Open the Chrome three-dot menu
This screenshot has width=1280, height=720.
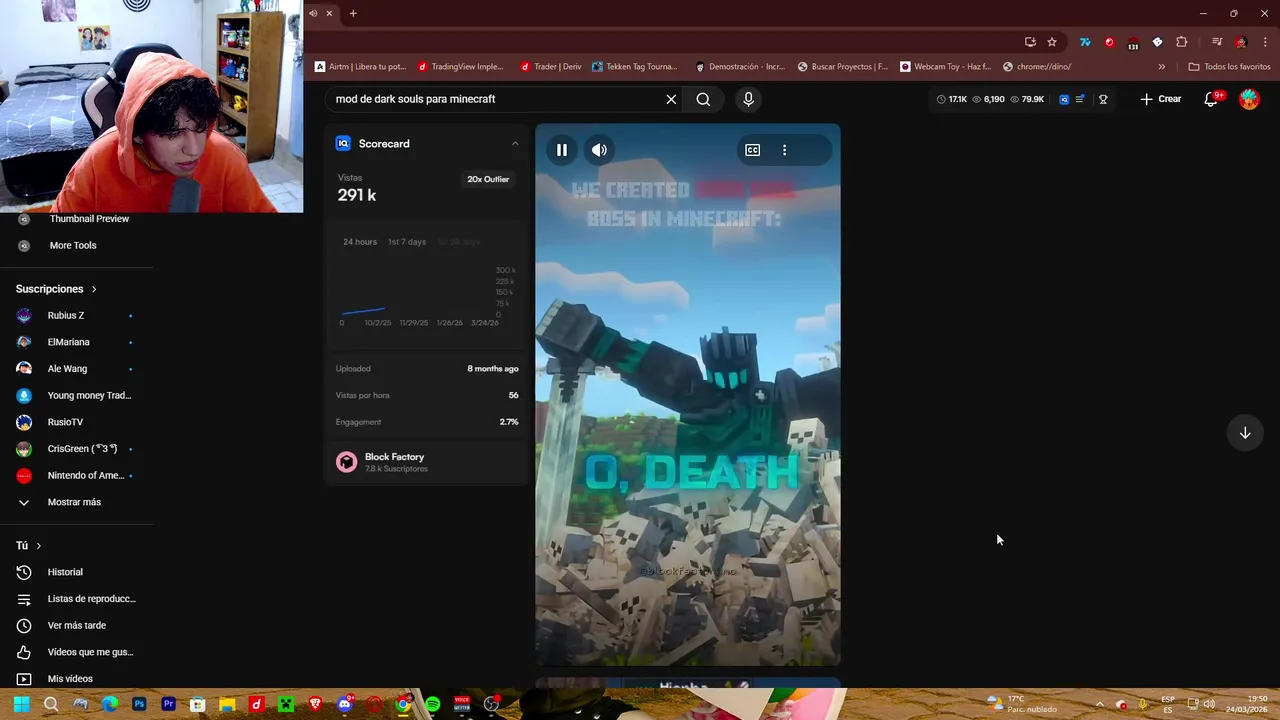pos(1265,42)
